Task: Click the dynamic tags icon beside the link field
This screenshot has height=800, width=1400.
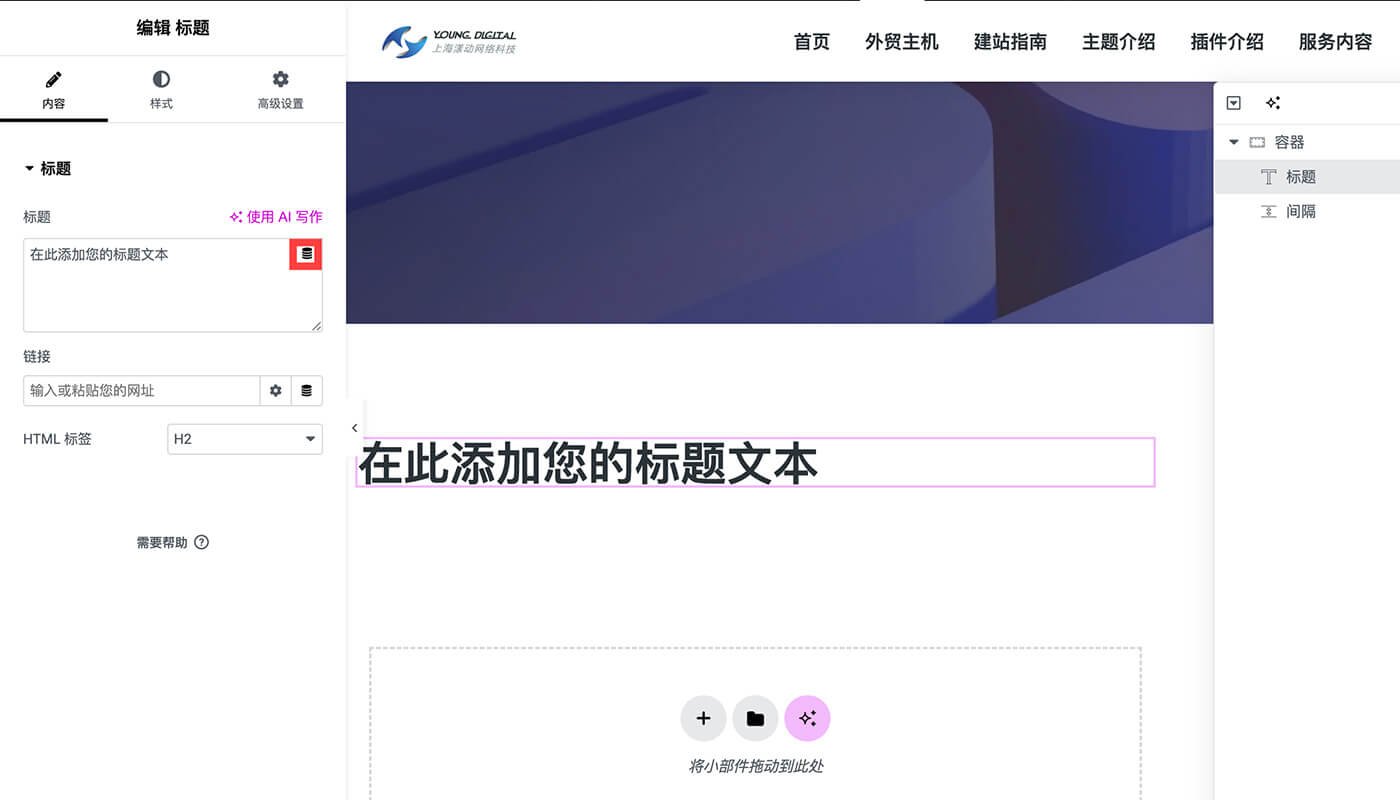Action: pyautogui.click(x=307, y=390)
